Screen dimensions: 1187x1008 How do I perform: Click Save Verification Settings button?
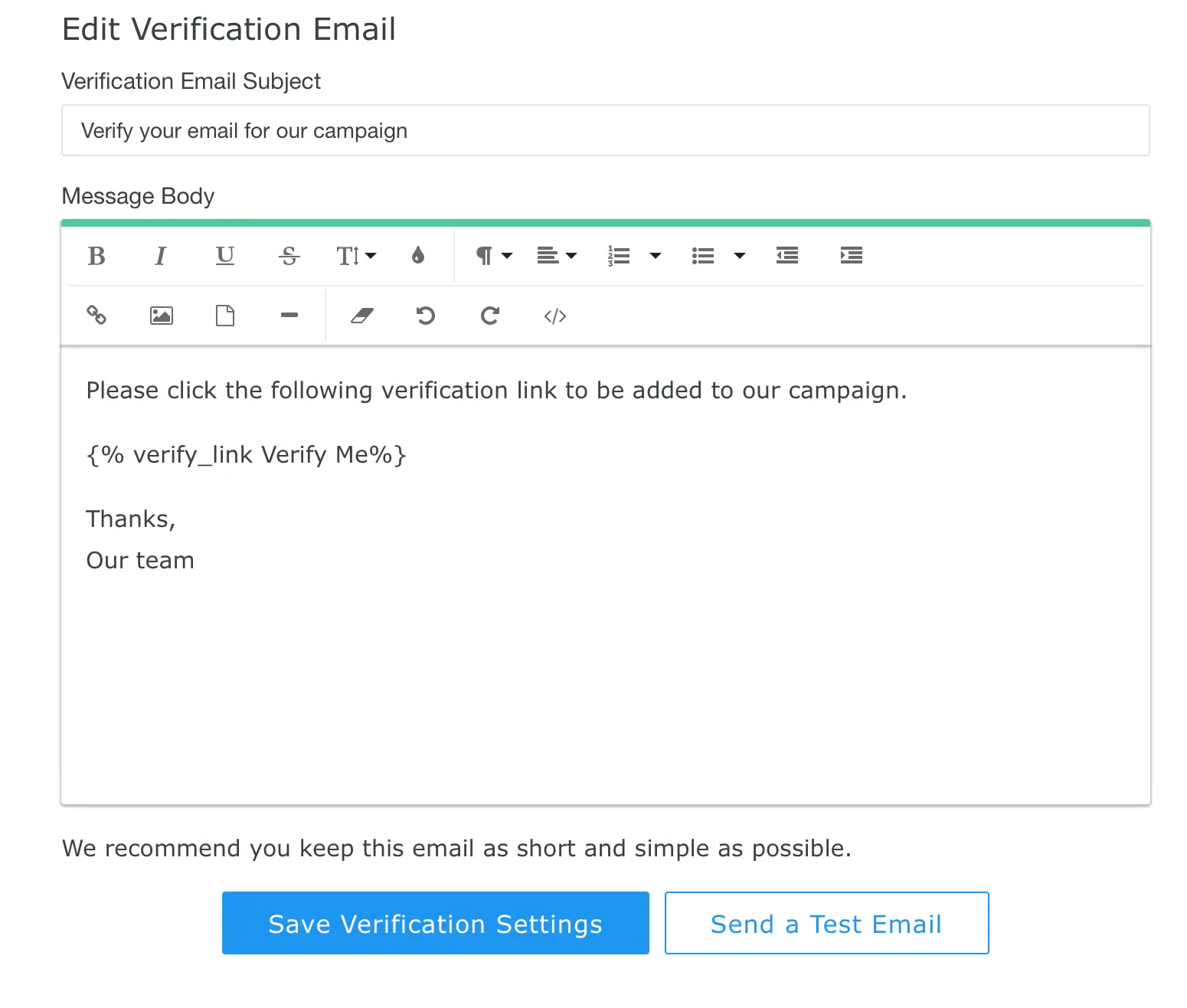point(435,923)
